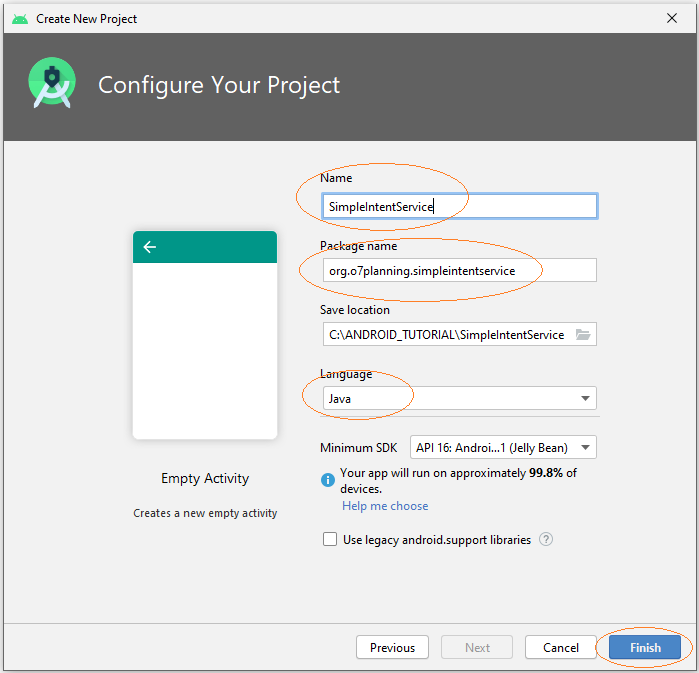
Task: Click the blue info icon beside device coverage
Action: (328, 480)
